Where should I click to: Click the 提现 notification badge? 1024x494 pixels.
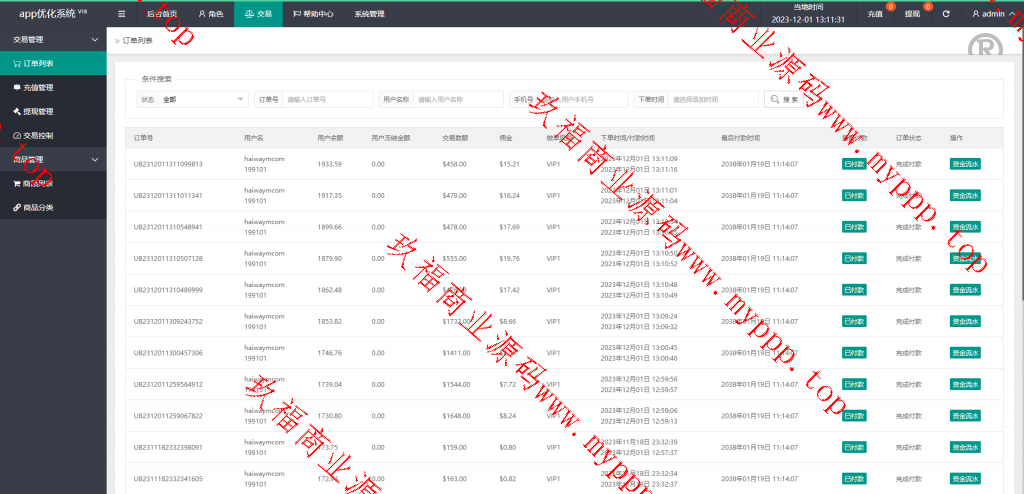tap(928, 8)
